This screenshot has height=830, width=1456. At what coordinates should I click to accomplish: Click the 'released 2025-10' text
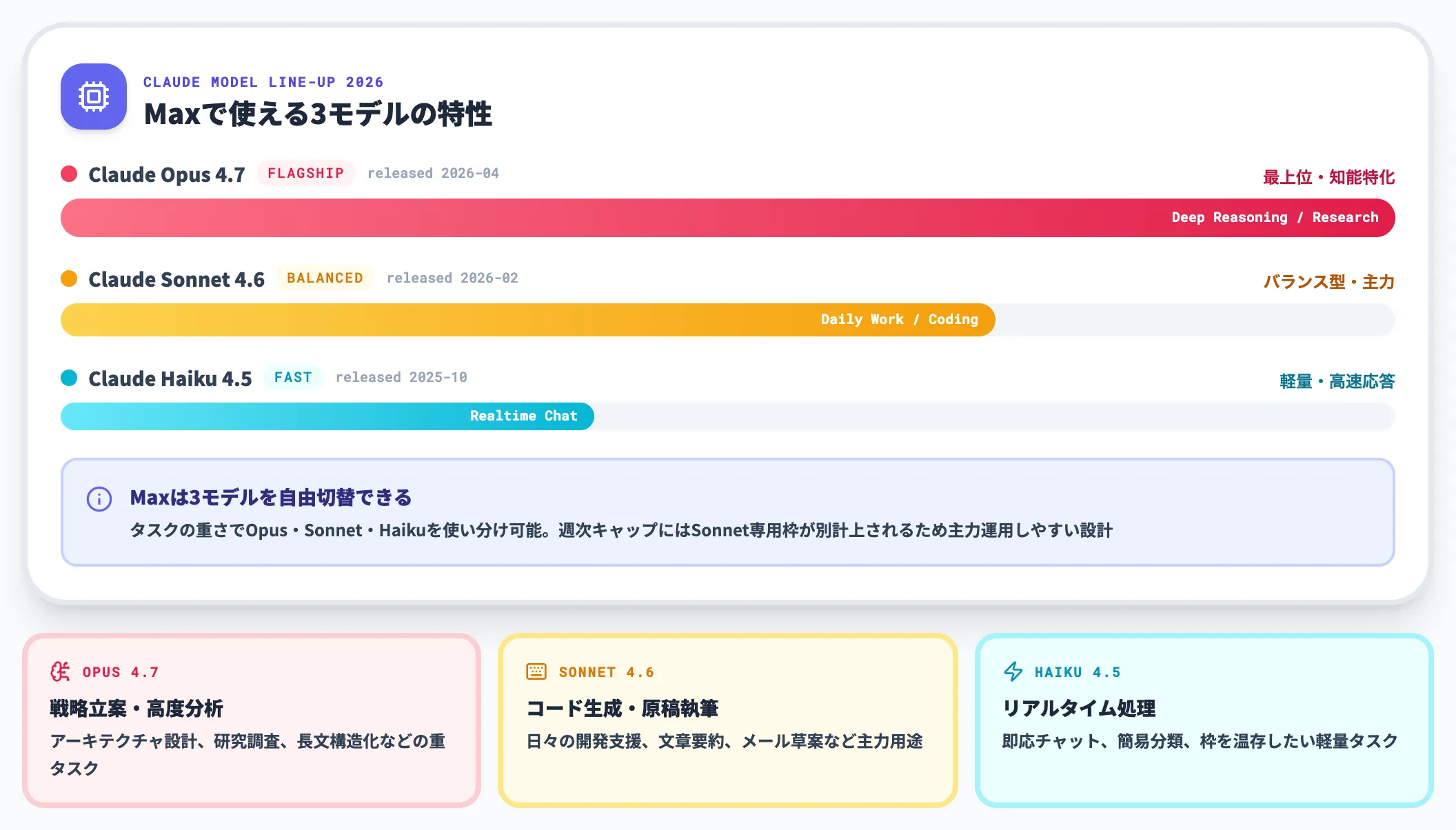pos(401,378)
